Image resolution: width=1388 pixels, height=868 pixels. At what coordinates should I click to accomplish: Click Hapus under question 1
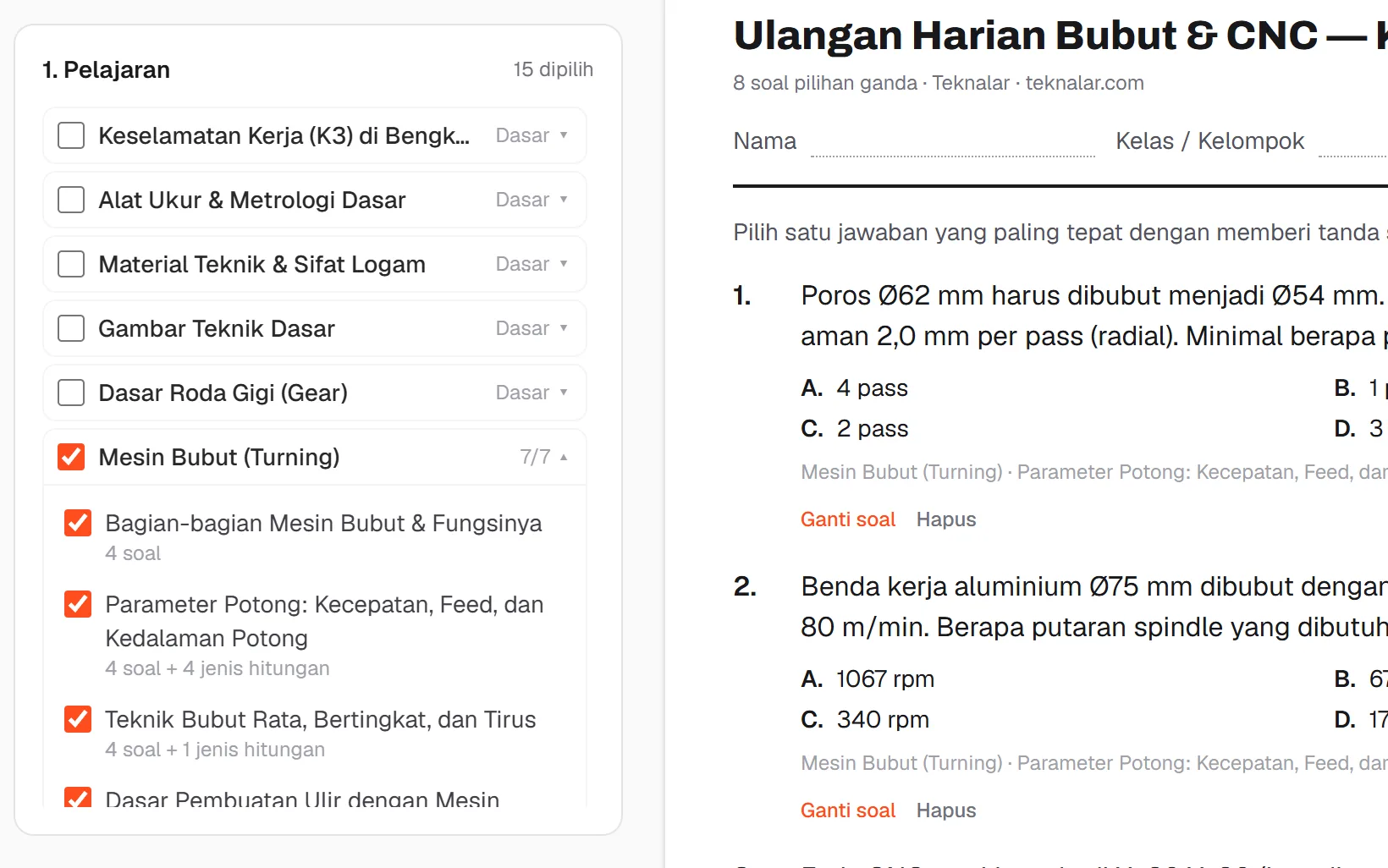pyautogui.click(x=946, y=519)
